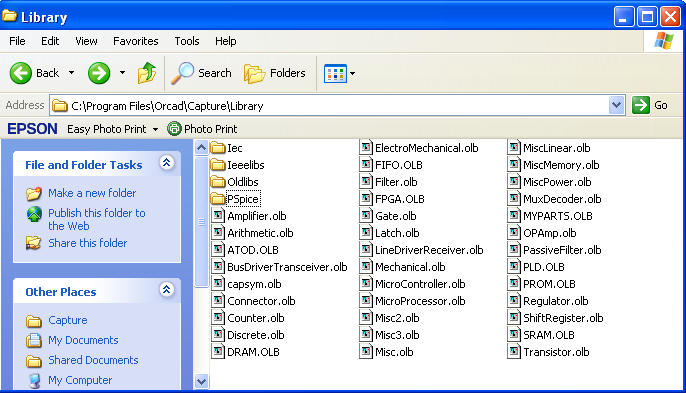Click the scroll down arrow of file list
686x393 pixels.
201,381
